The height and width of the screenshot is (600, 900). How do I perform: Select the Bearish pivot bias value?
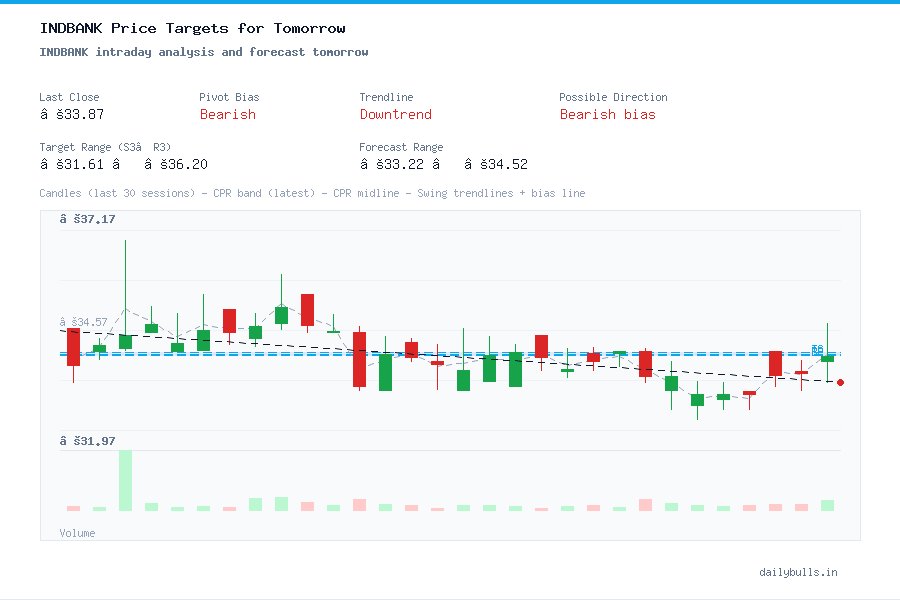coord(228,114)
